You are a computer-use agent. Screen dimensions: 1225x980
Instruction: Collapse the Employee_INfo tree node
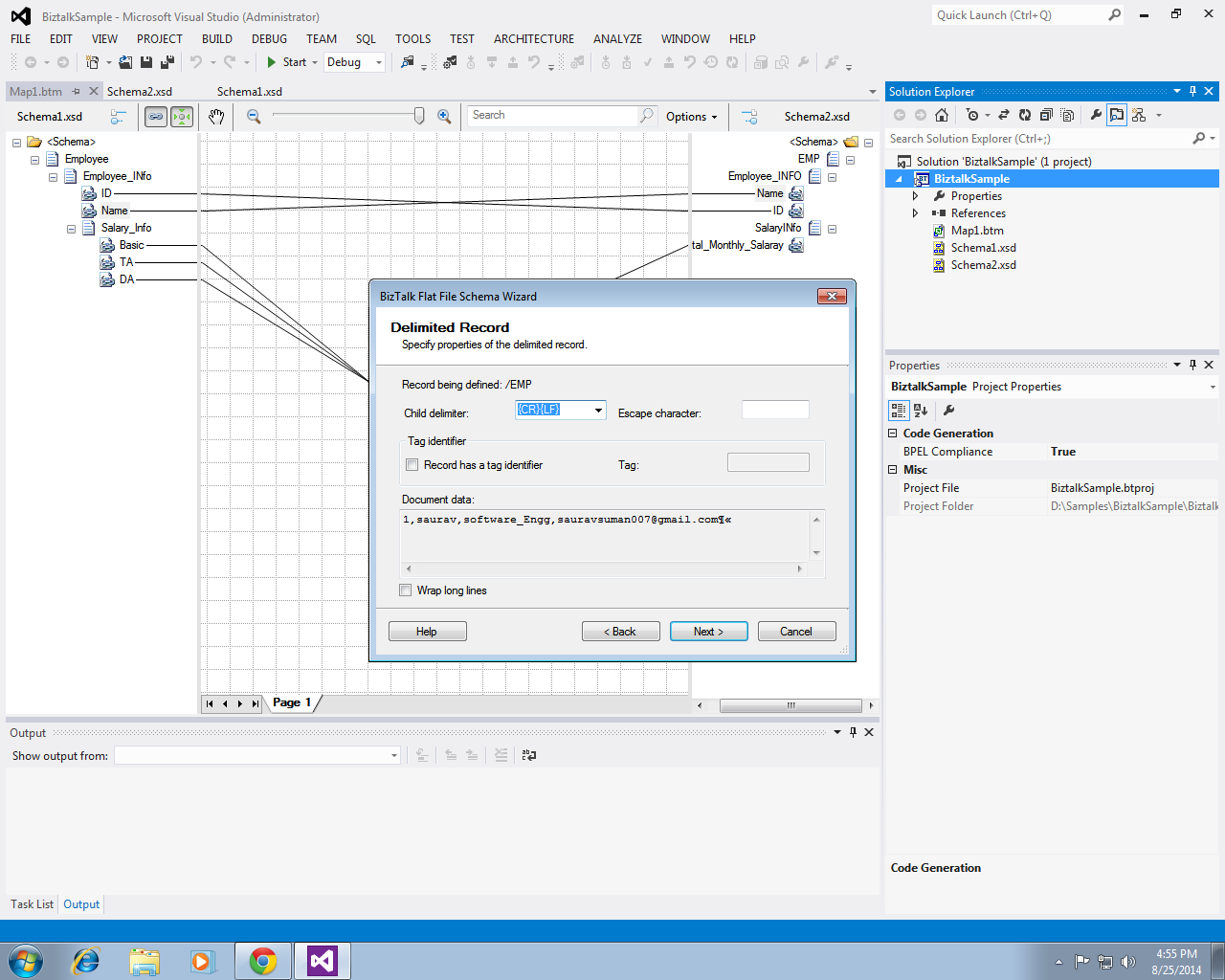53,176
